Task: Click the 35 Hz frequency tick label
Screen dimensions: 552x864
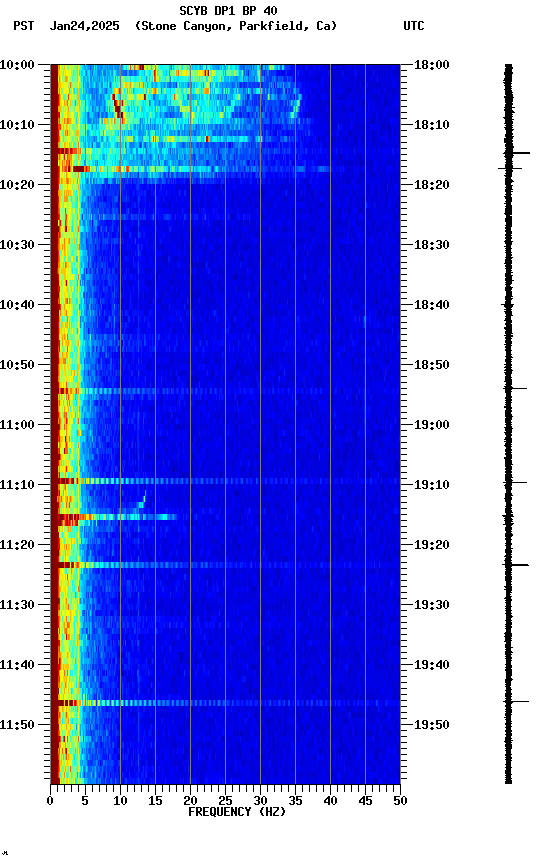Action: pyautogui.click(x=295, y=801)
